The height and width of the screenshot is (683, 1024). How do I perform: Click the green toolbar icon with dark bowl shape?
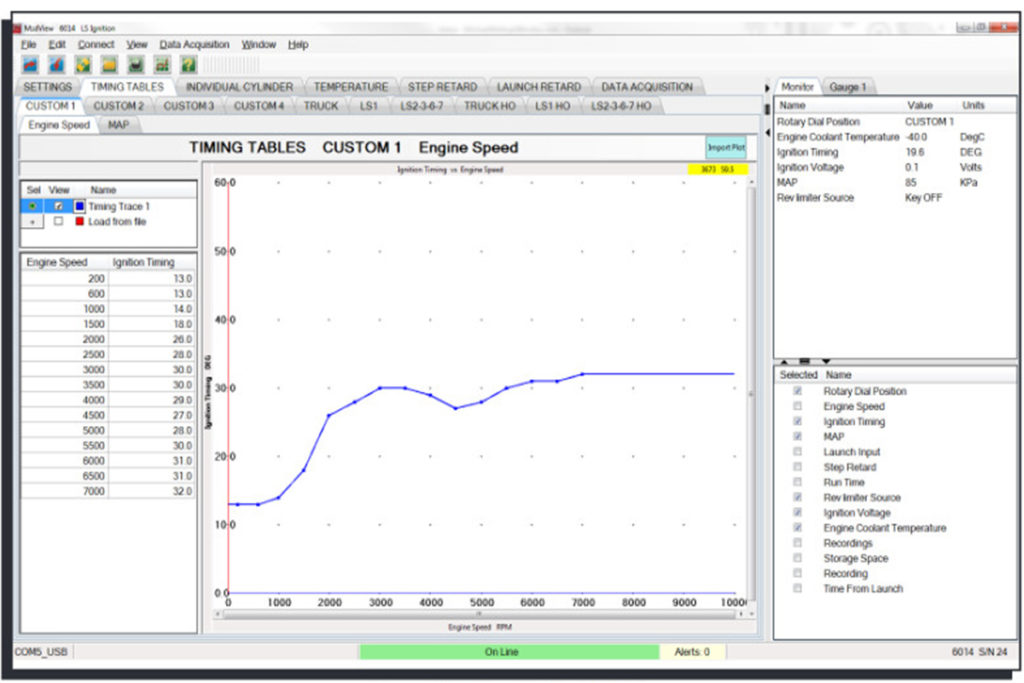pyautogui.click(x=136, y=65)
